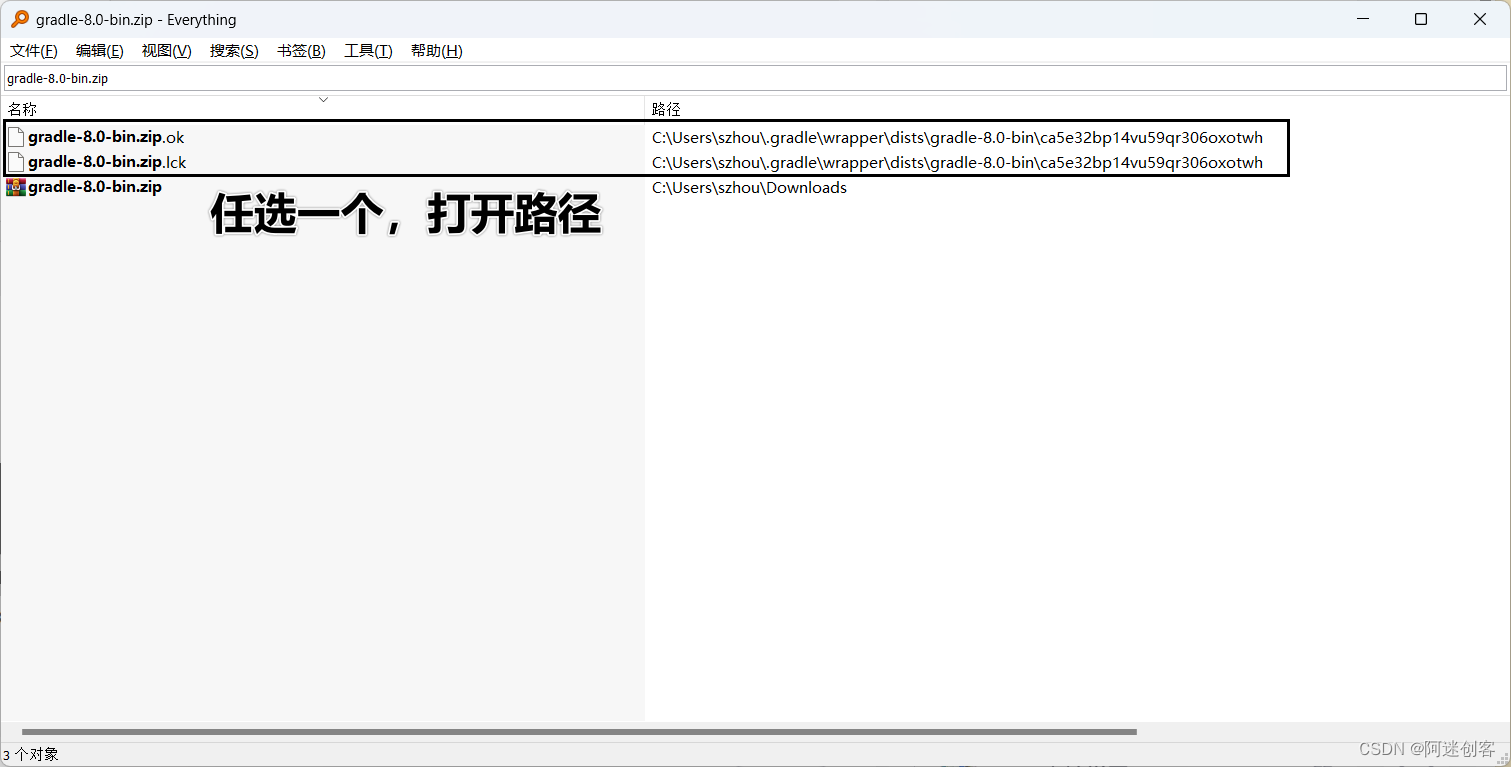
Task: Click the path cell of the .lck file
Action: click(x=957, y=163)
